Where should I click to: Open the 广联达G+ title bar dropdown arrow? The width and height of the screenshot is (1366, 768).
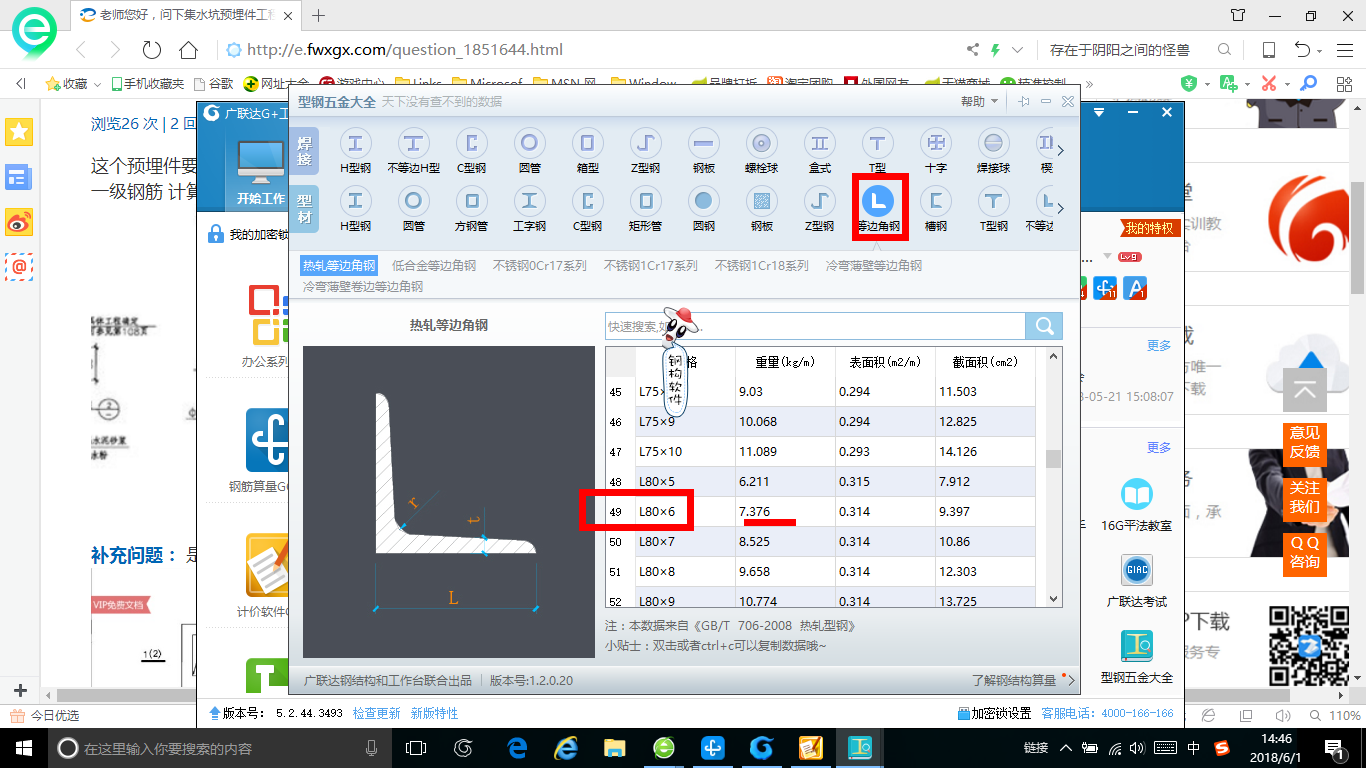point(1097,113)
